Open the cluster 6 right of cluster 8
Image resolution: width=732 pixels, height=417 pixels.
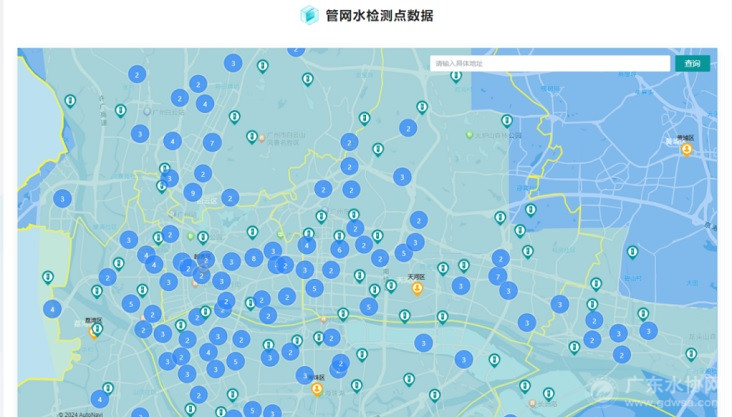[x=340, y=248]
